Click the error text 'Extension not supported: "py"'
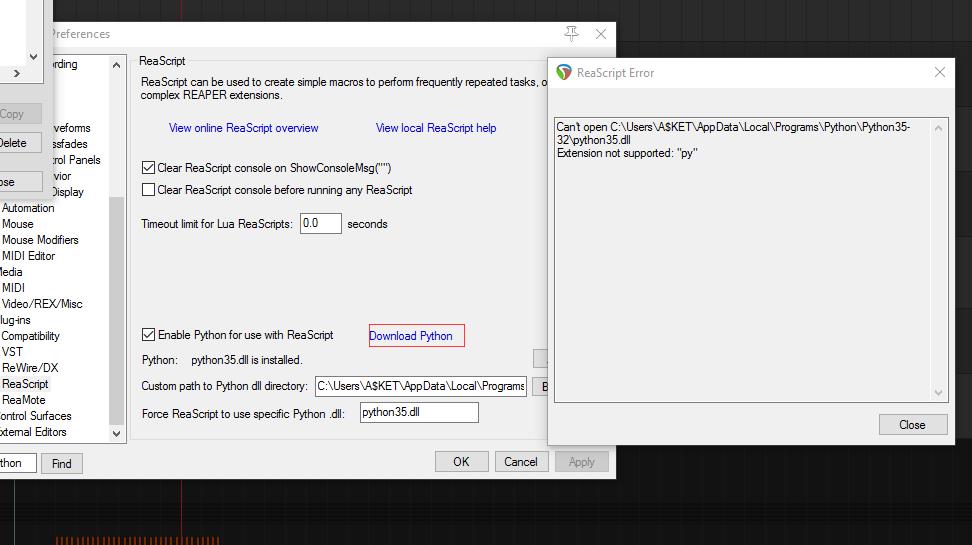 click(x=627, y=153)
